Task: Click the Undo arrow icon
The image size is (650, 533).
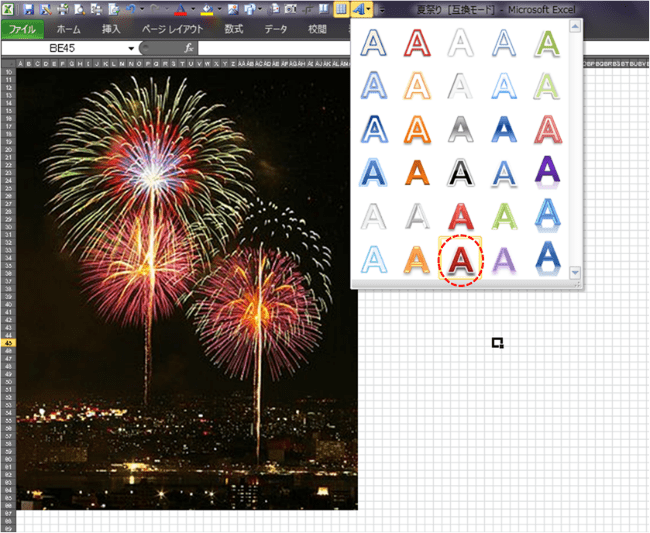Action: (131, 9)
